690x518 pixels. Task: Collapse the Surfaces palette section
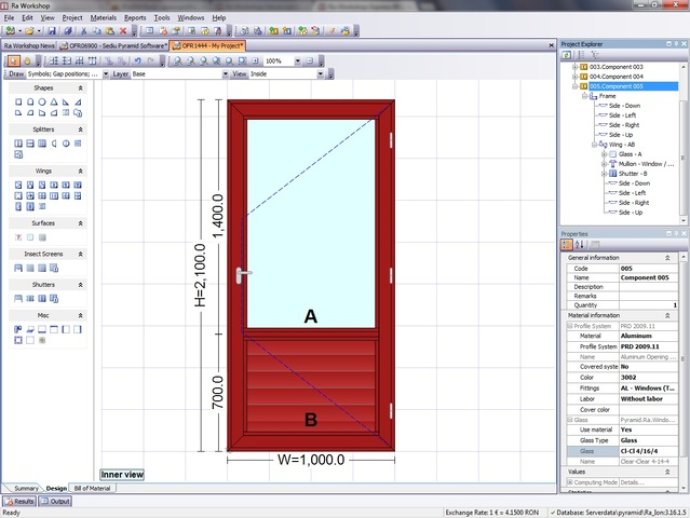tap(81, 224)
